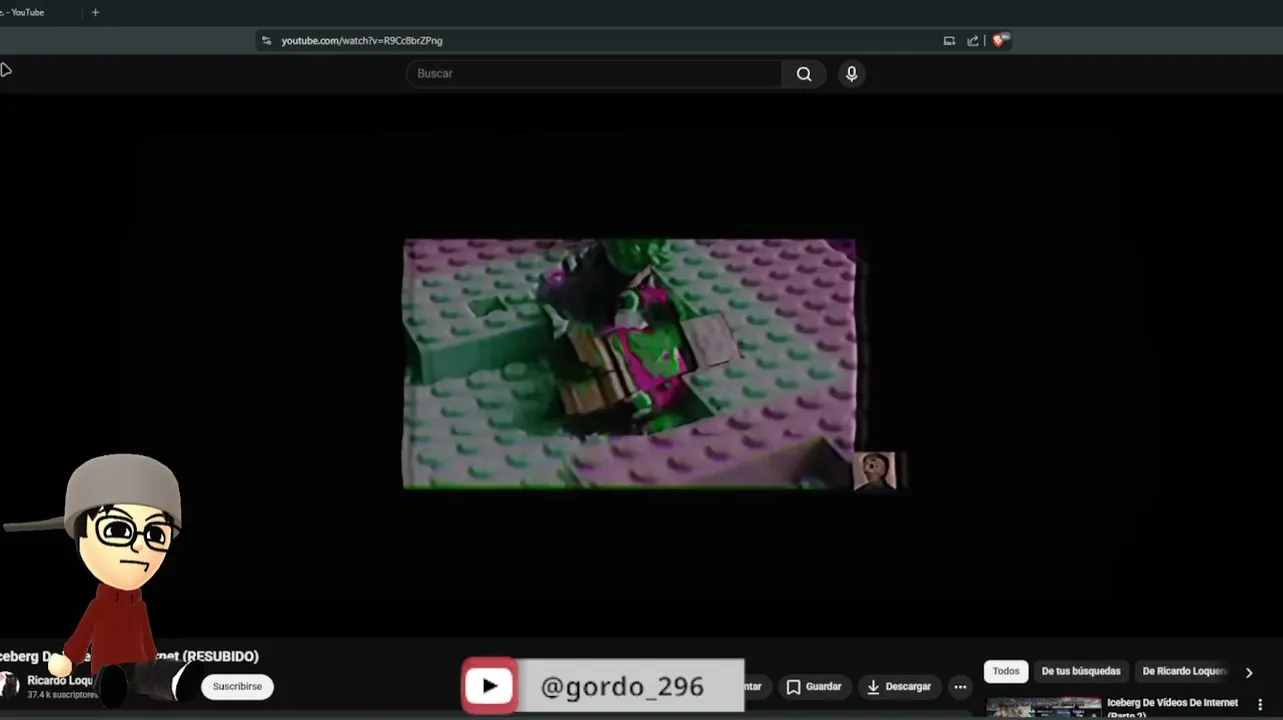
Task: Open options menu for Iceberg Parte 2 video
Action: click(x=1260, y=705)
